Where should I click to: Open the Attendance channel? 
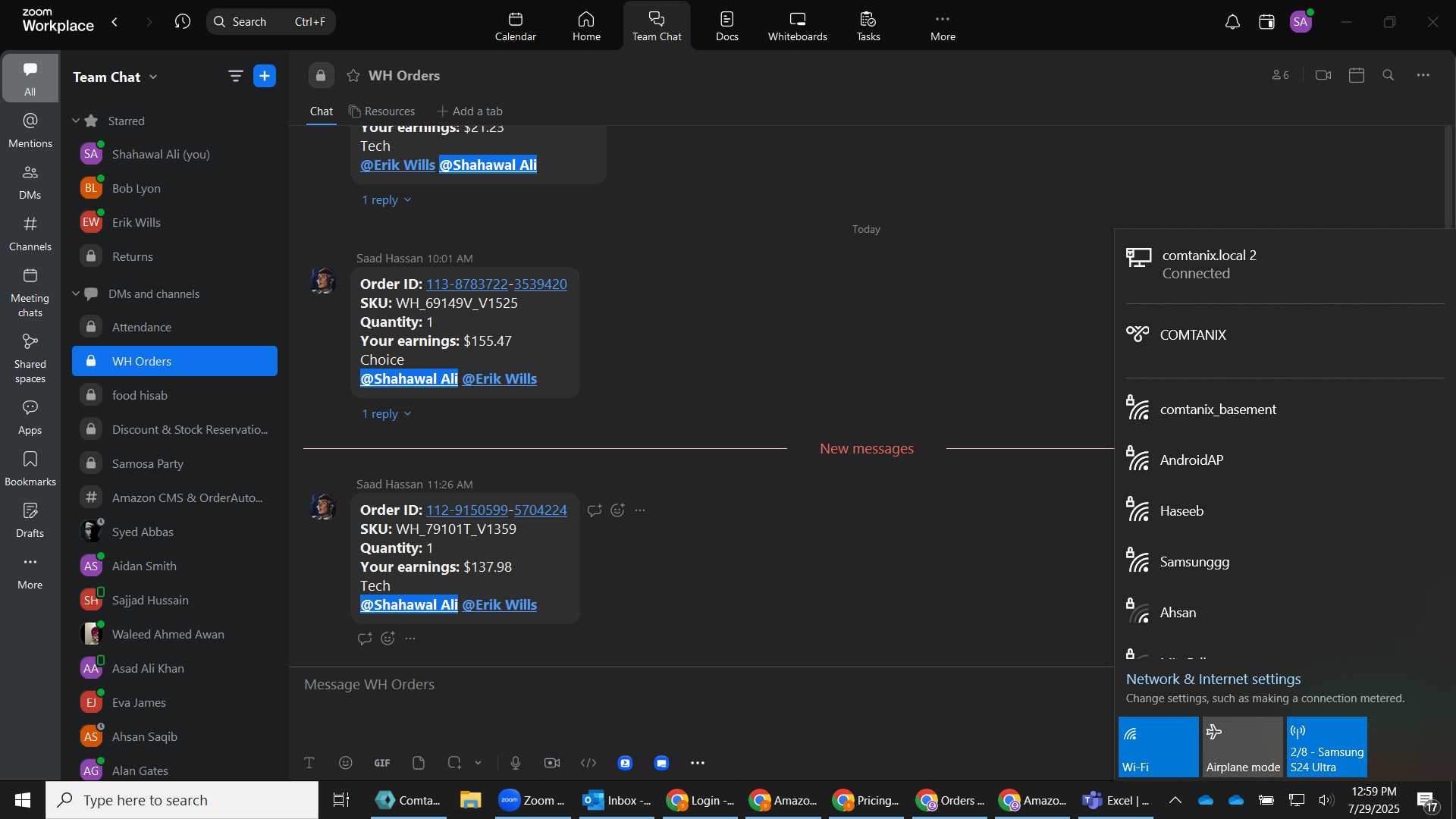[174, 328]
